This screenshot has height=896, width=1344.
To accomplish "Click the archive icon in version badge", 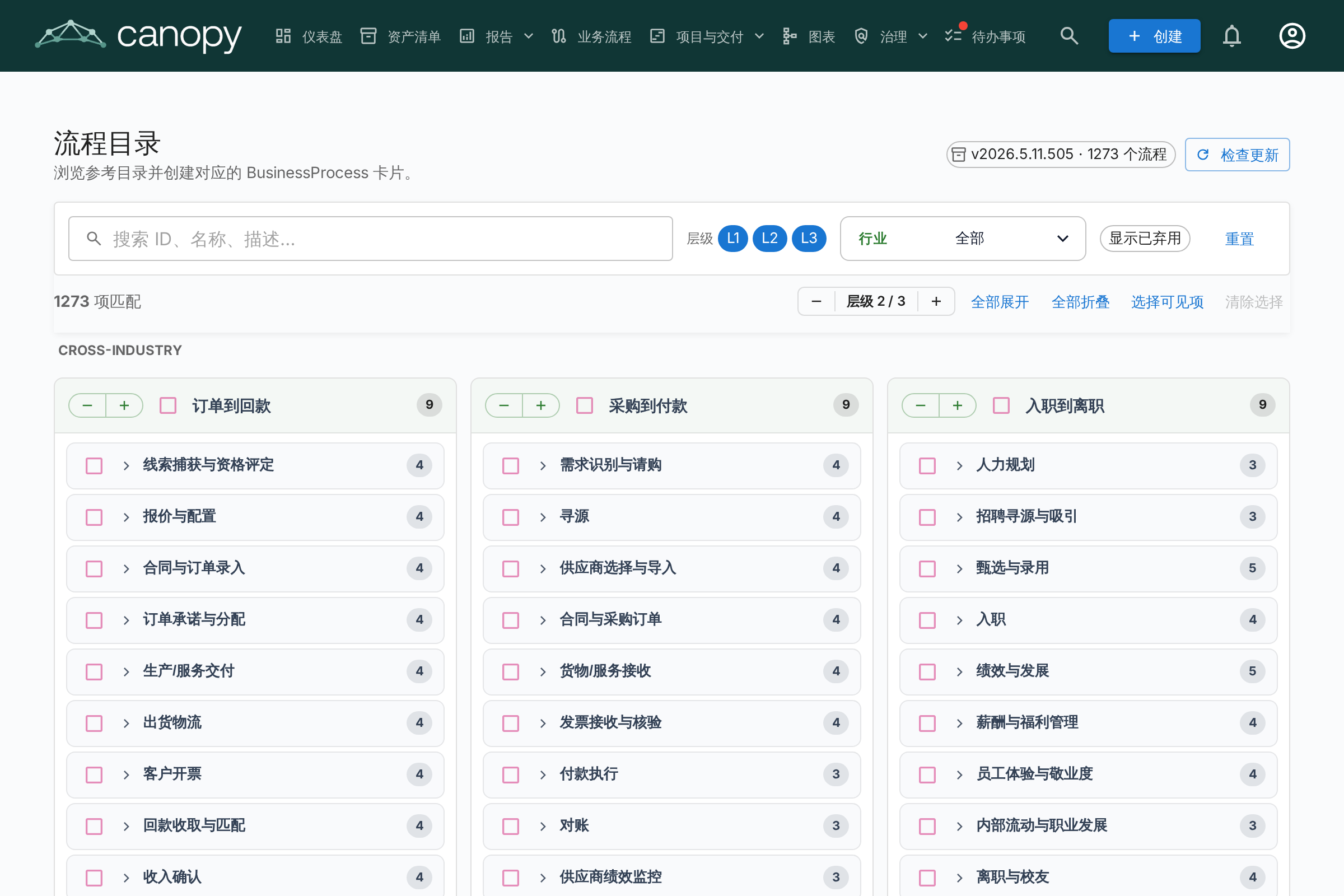I will (x=959, y=155).
